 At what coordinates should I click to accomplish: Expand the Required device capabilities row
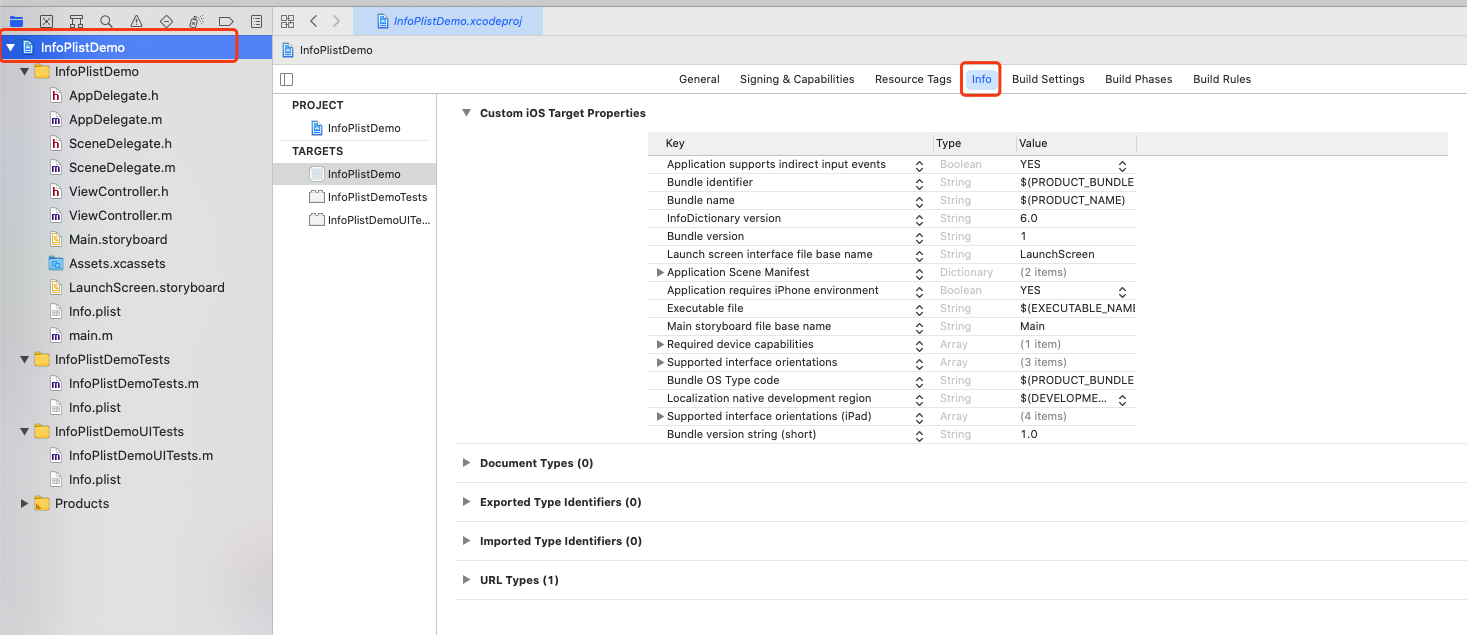click(x=660, y=344)
